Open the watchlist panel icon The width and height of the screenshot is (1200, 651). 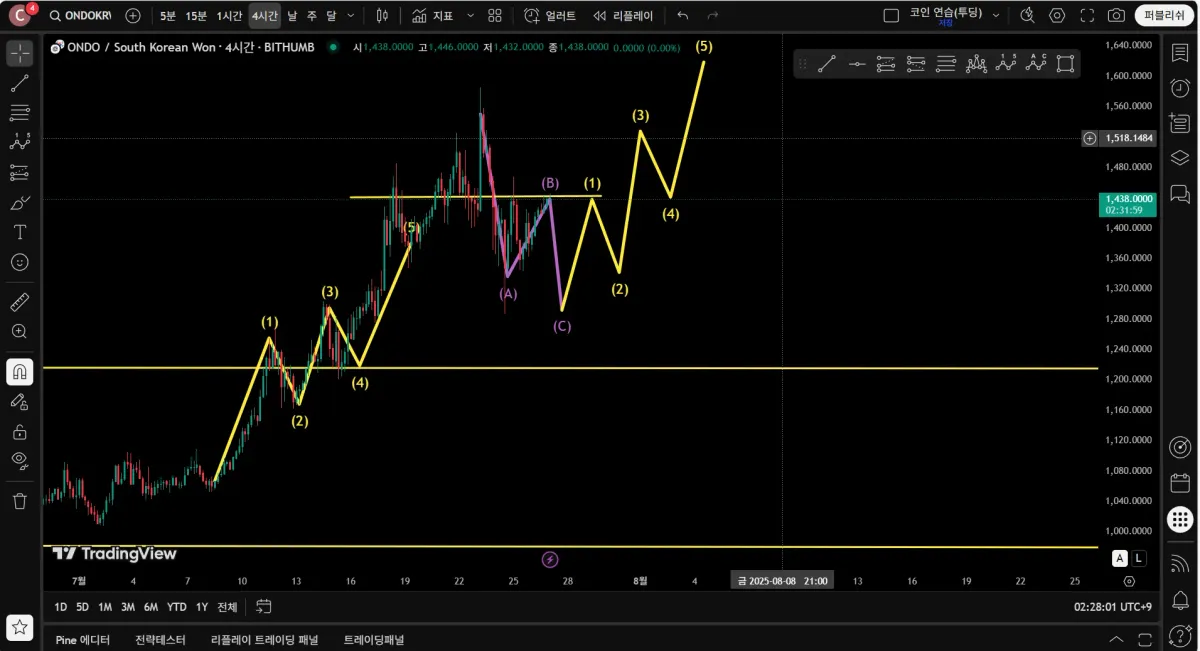point(1180,53)
